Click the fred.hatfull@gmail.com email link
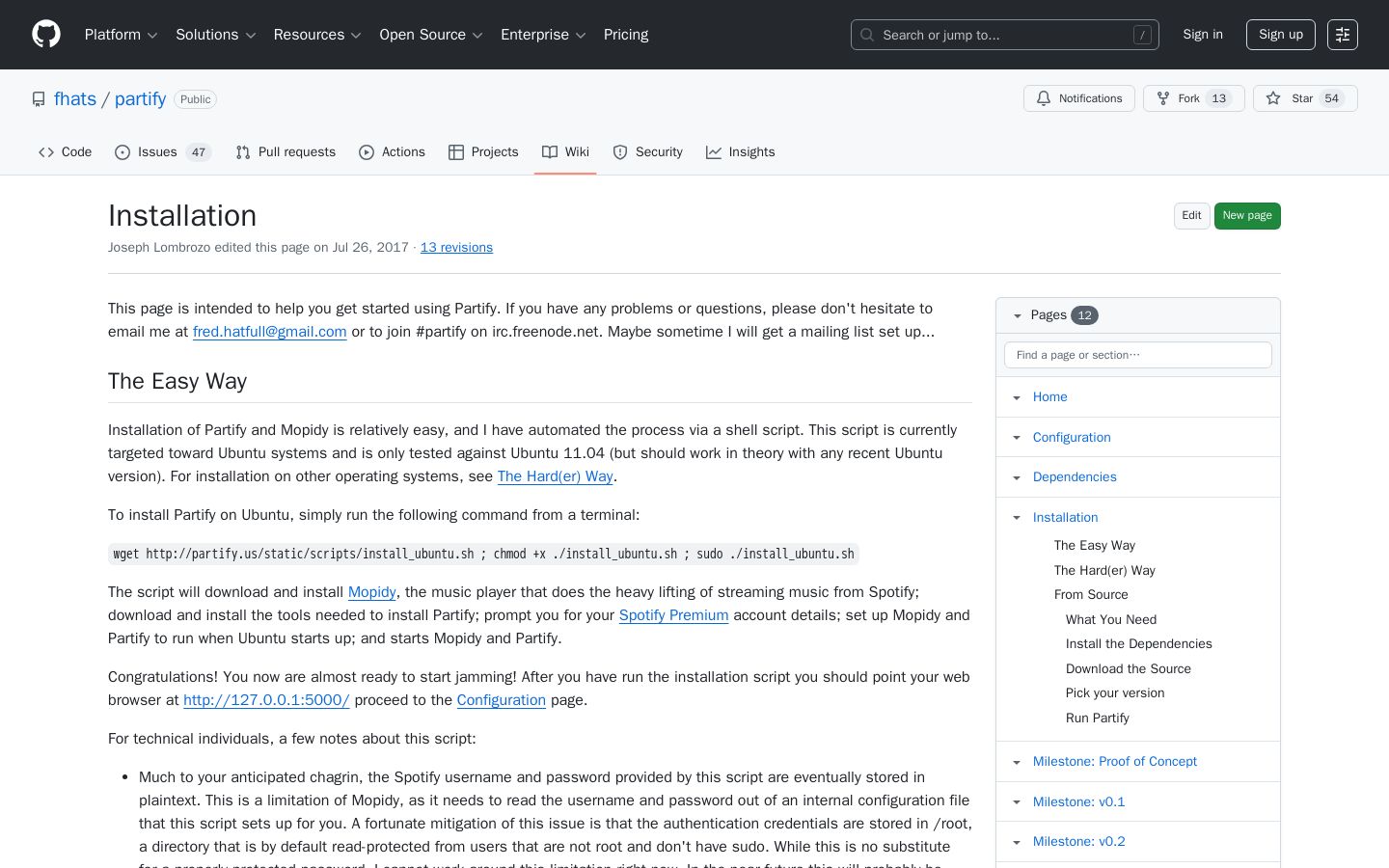 269,332
